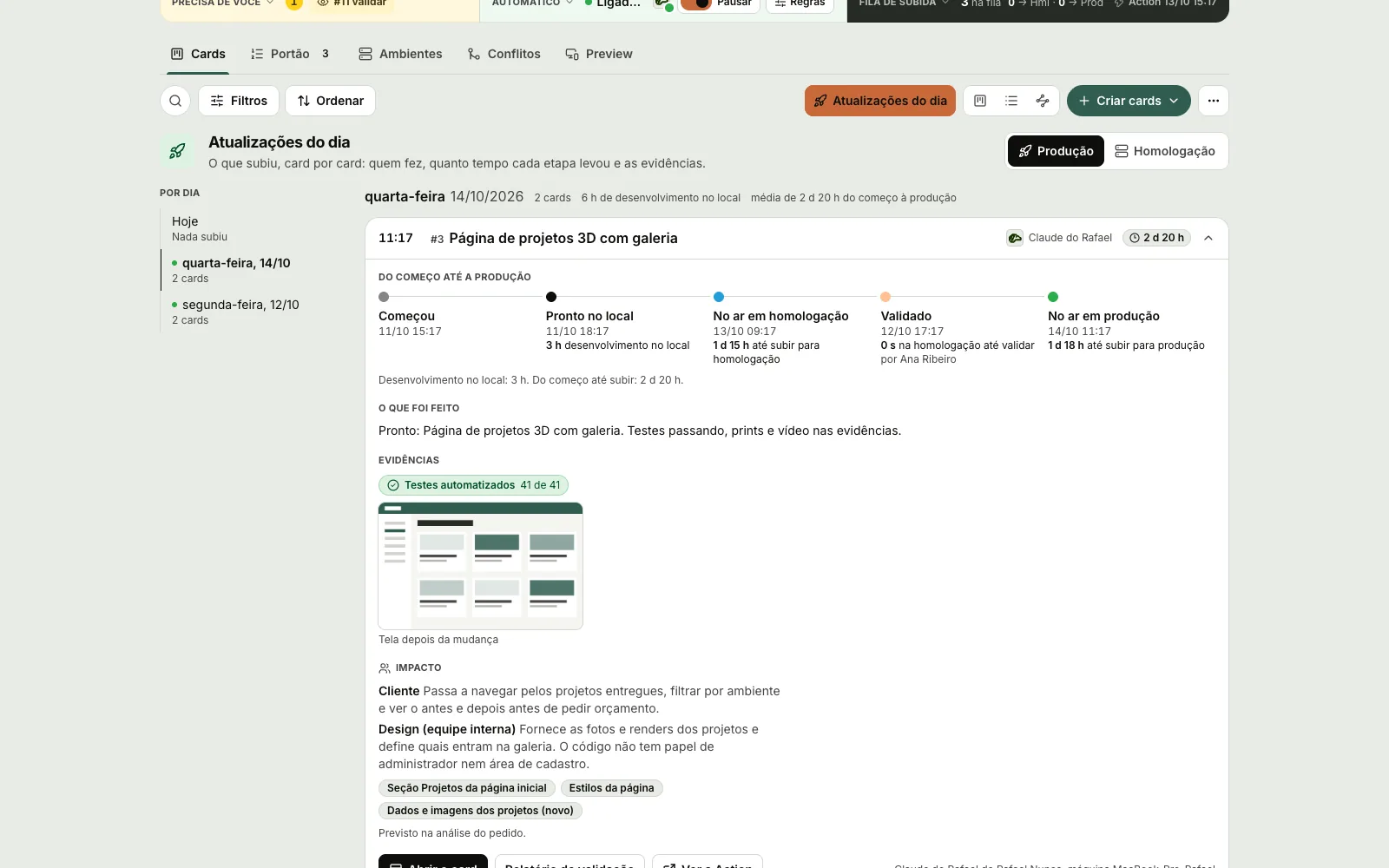The height and width of the screenshot is (868, 1389).
Task: Open the Criar cards dropdown
Action: (1129, 101)
